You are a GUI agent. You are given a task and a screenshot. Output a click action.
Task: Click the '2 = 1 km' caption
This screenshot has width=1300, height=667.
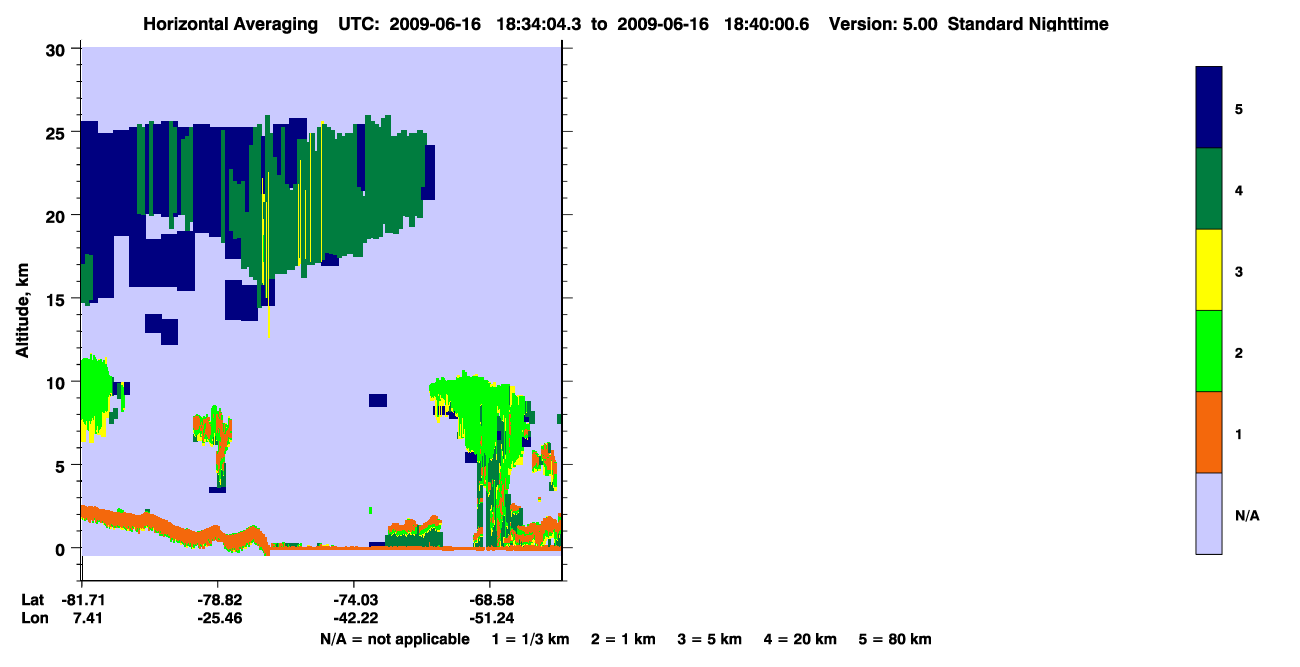(x=623, y=639)
